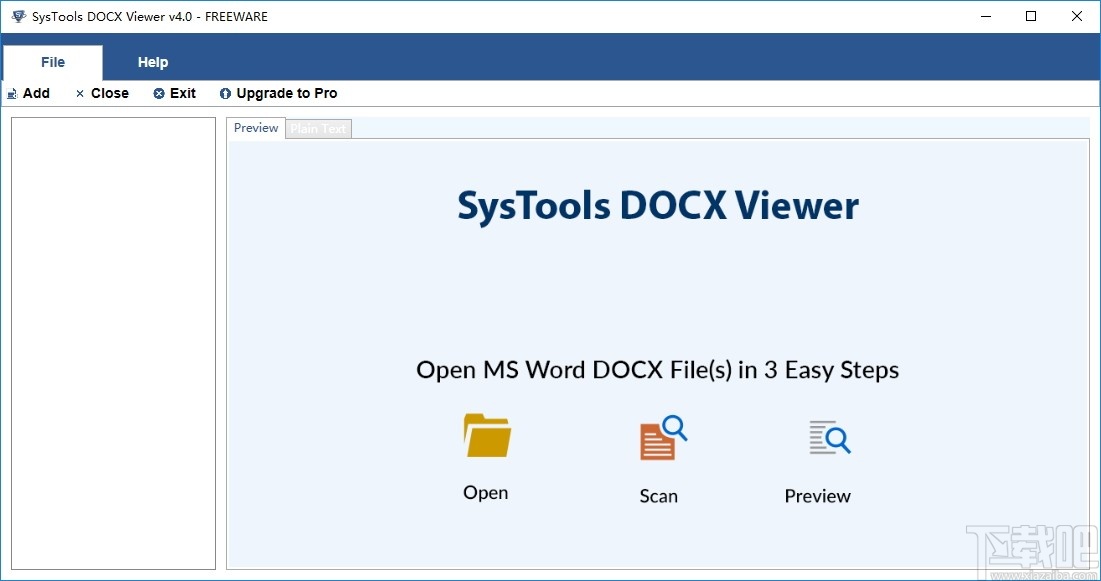Click the magnifier icon above Preview label
Viewport: 1101px width, 581px height.
tap(826, 437)
